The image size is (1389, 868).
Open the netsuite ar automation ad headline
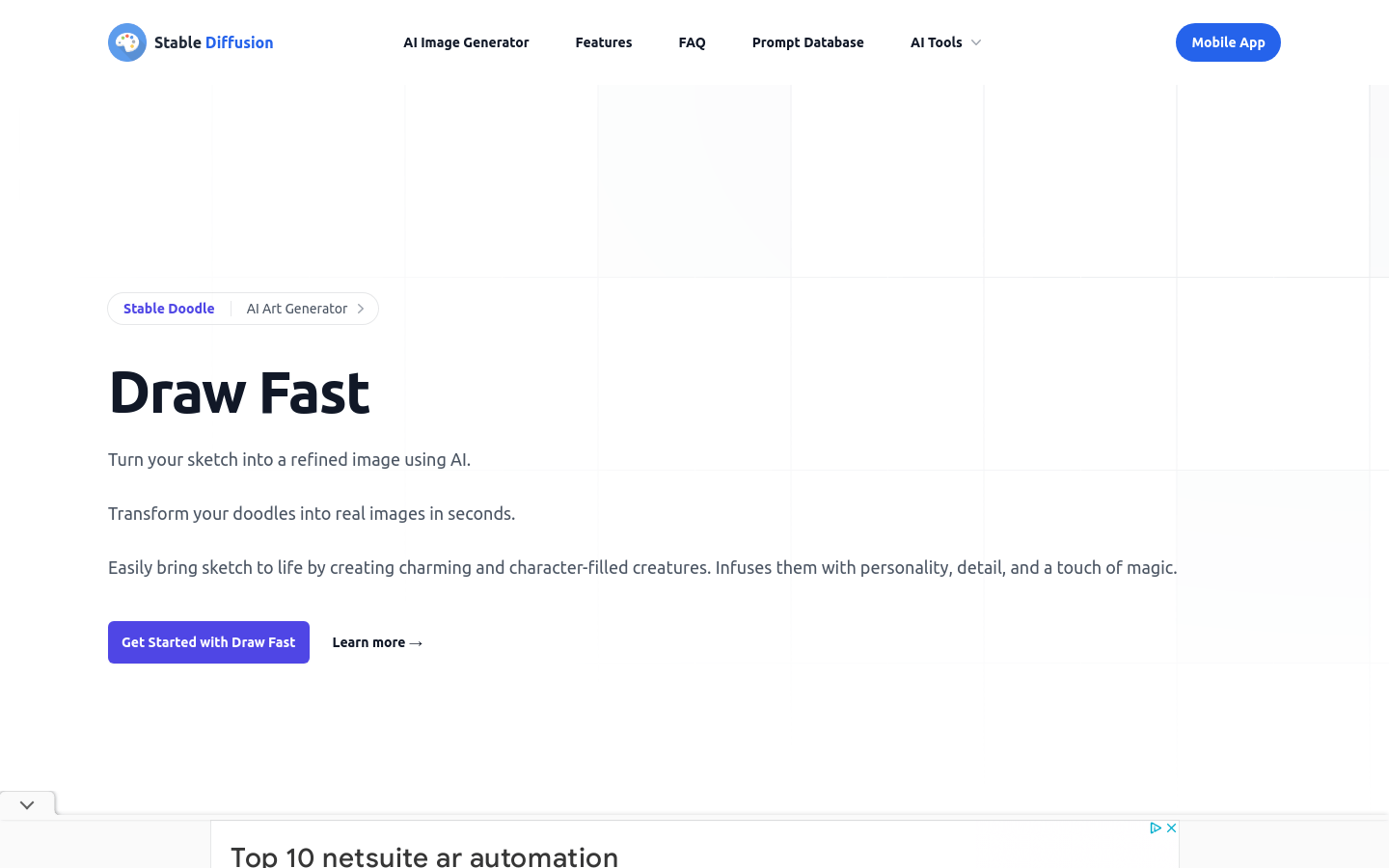422,854
